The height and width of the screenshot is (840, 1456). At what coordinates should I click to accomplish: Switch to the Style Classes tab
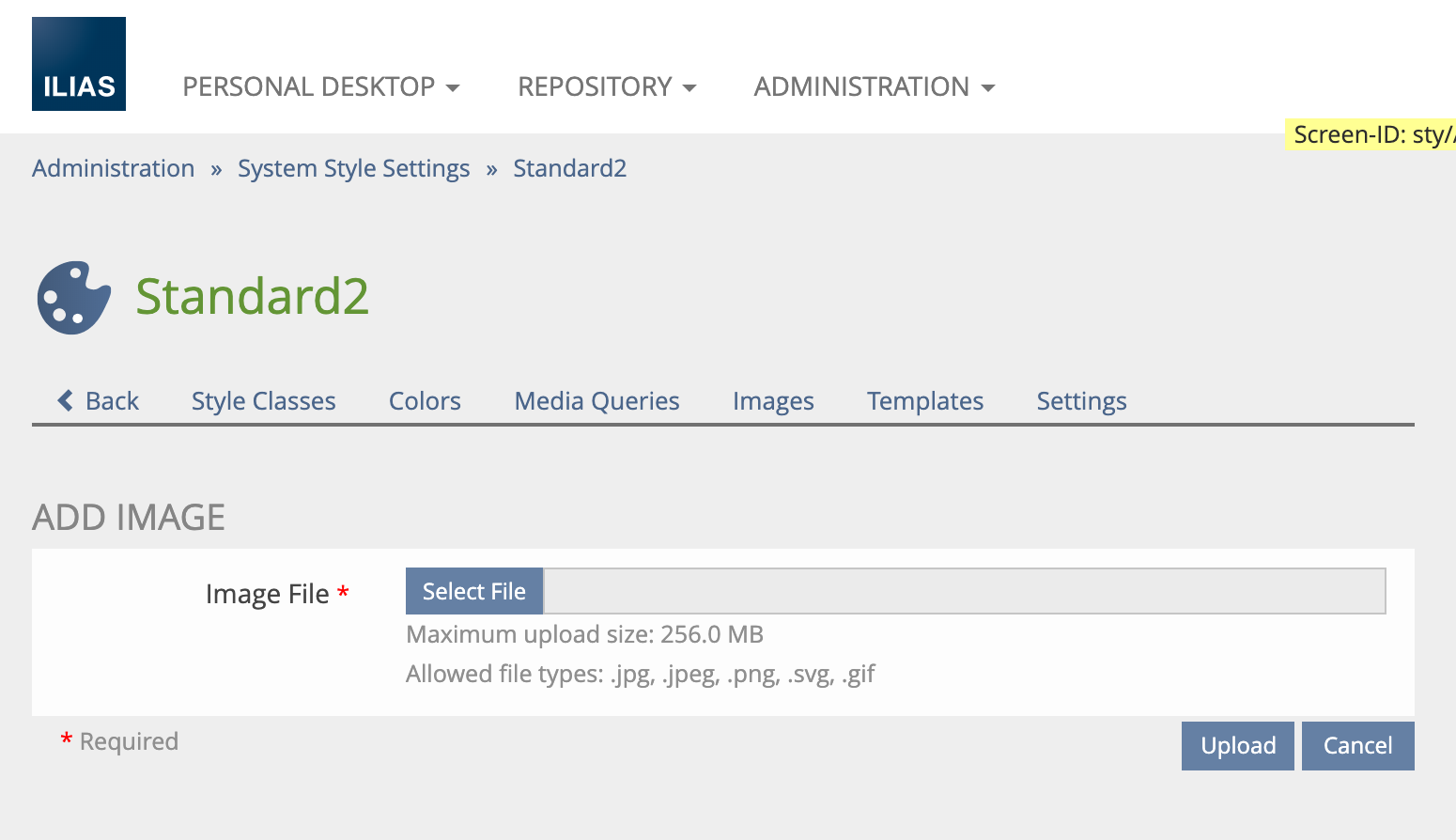click(263, 401)
